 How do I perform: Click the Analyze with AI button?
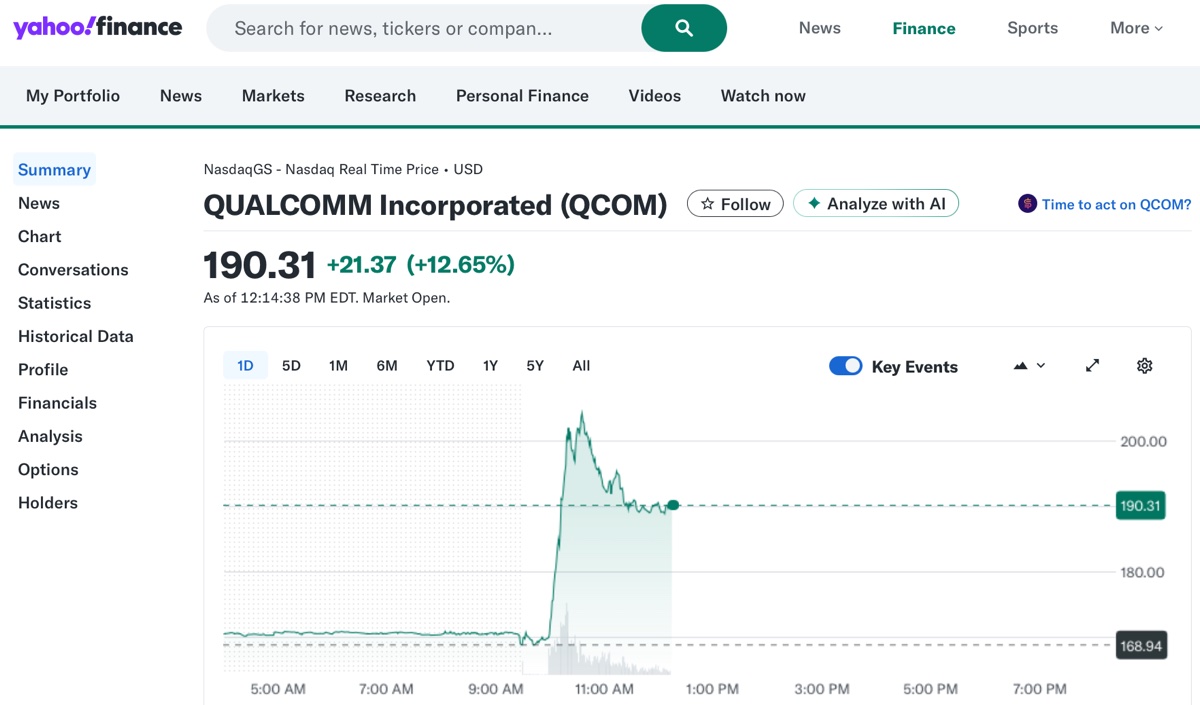click(876, 203)
